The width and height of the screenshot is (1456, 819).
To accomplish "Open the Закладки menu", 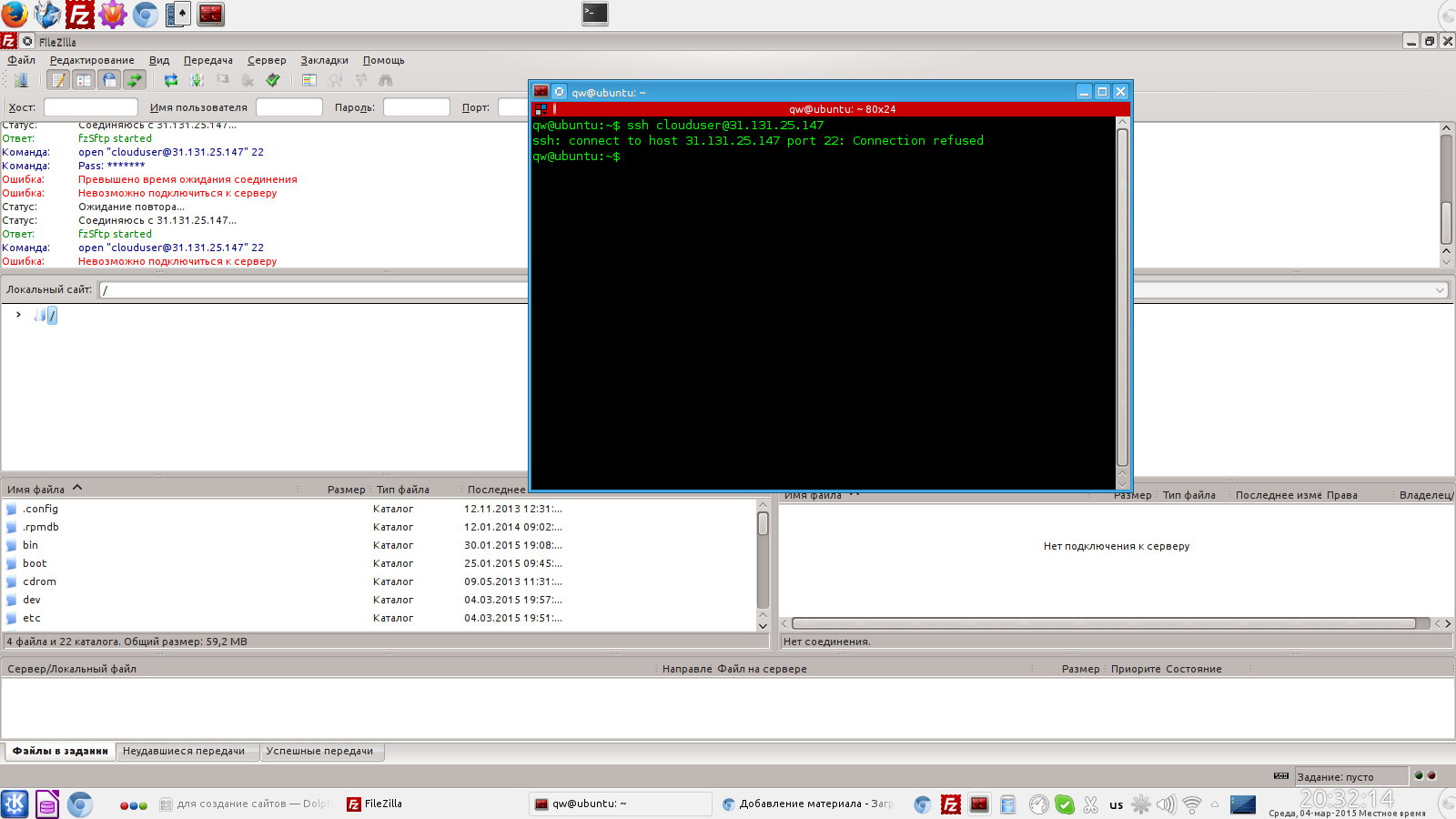I will pyautogui.click(x=325, y=60).
